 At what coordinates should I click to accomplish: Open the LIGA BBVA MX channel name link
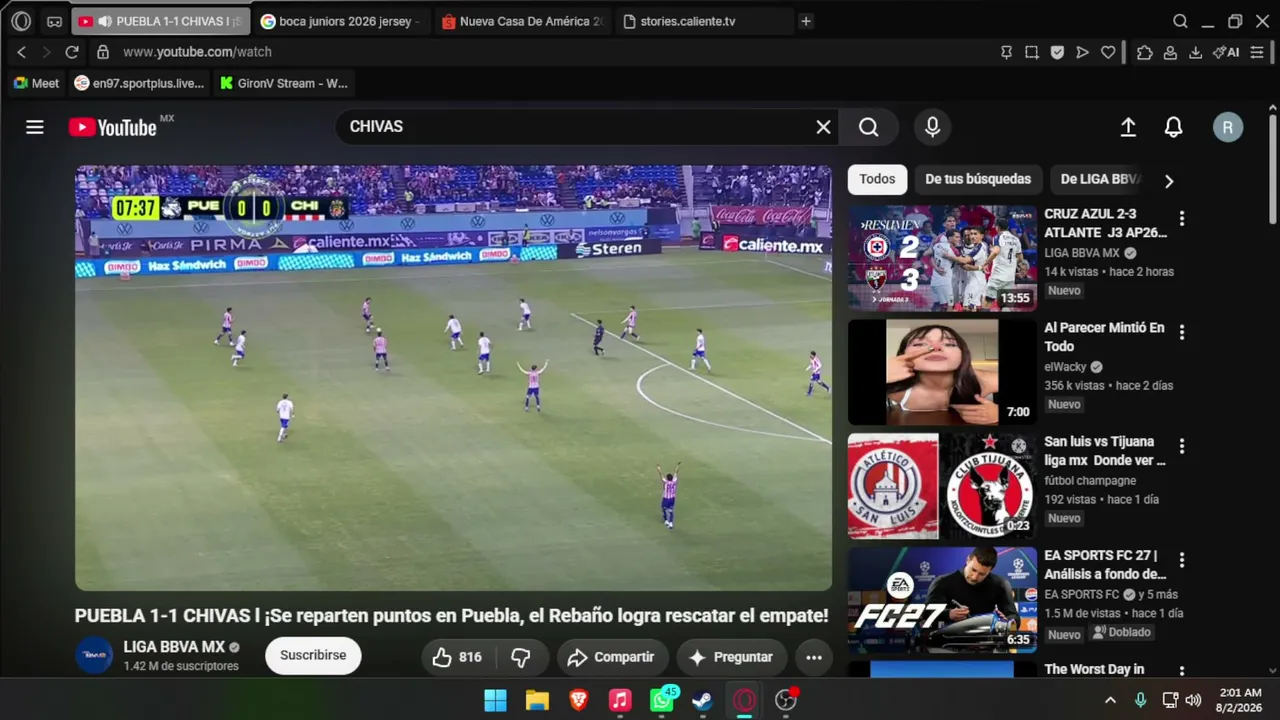coord(174,647)
